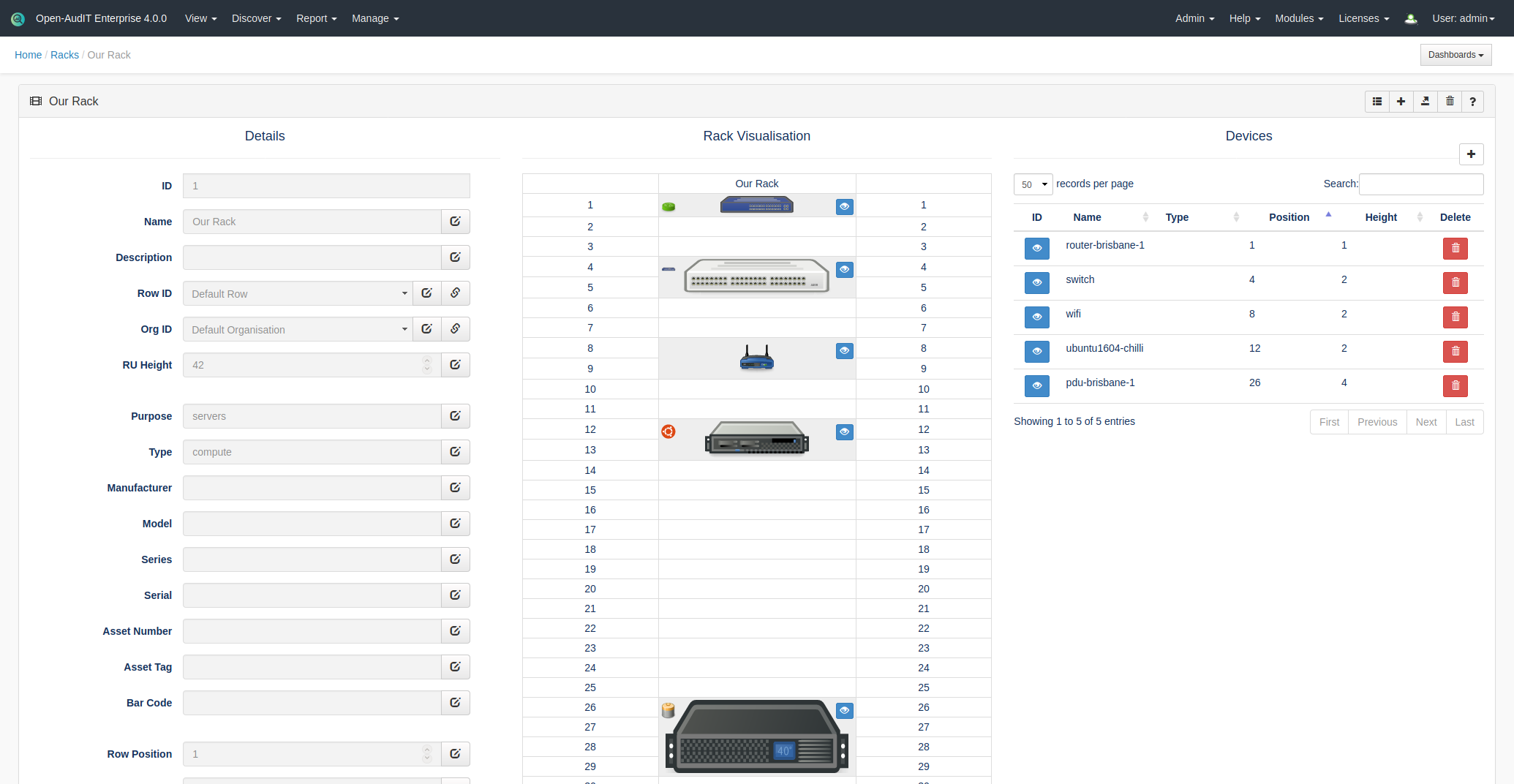This screenshot has width=1514, height=784.
Task: Open the Row ID dropdown
Action: pyautogui.click(x=298, y=294)
